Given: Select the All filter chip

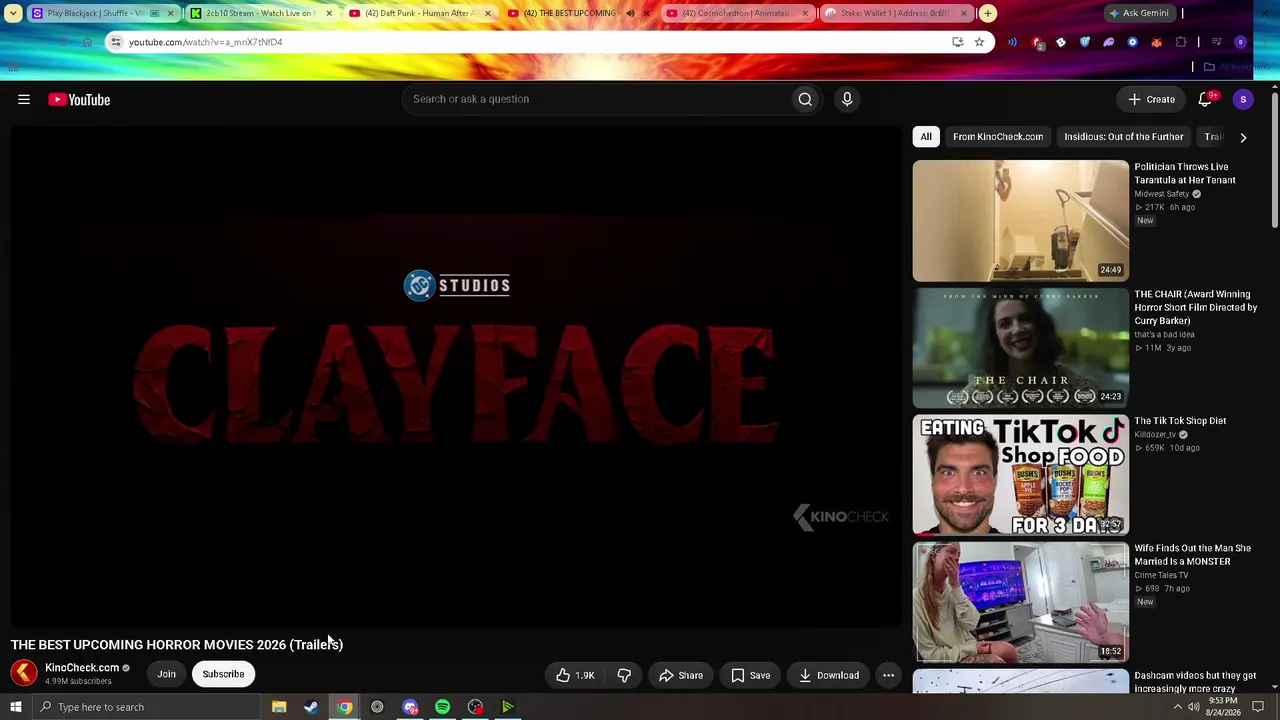Looking at the screenshot, I should tap(926, 137).
